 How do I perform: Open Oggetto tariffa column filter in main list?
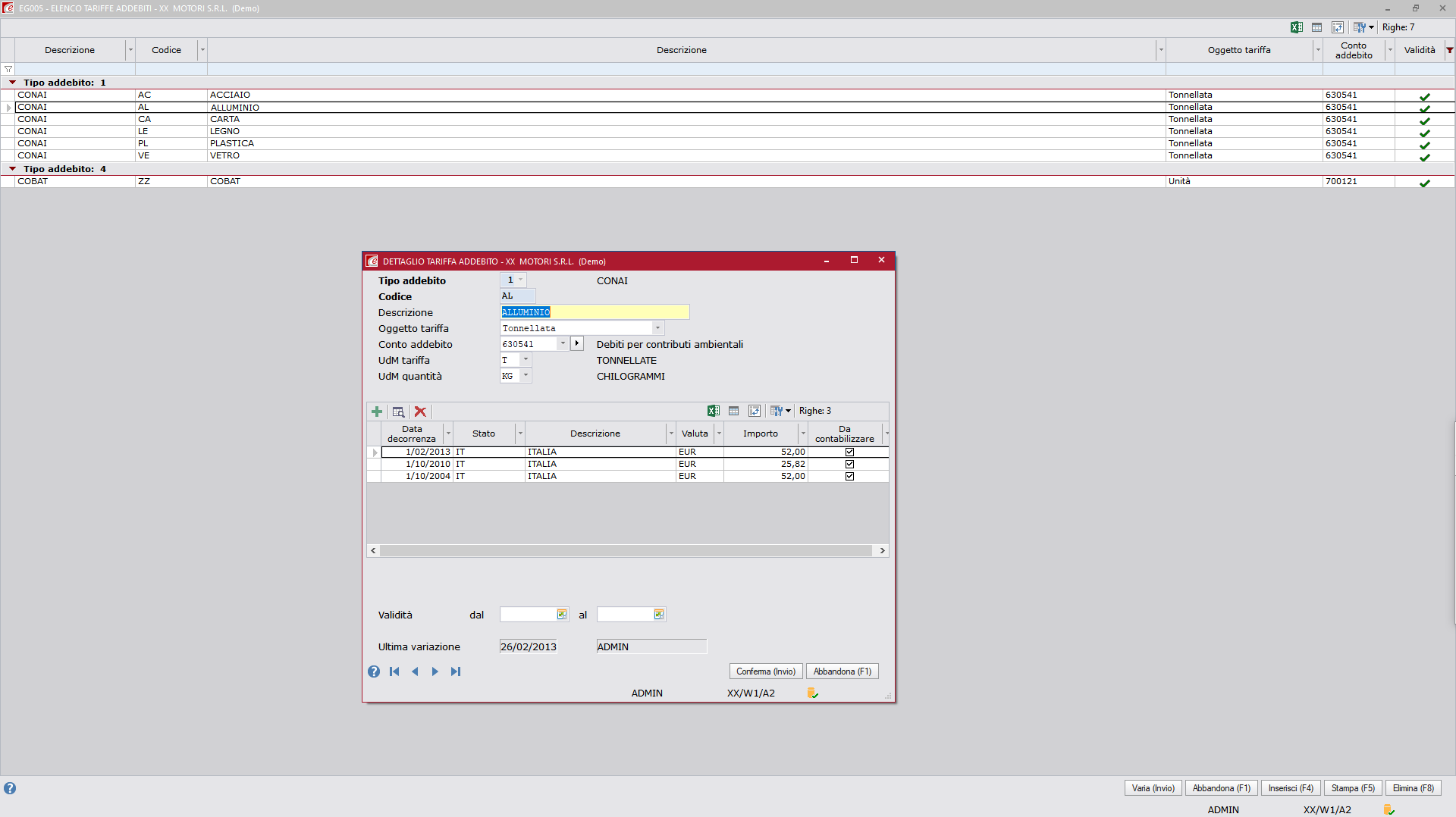tap(1318, 50)
